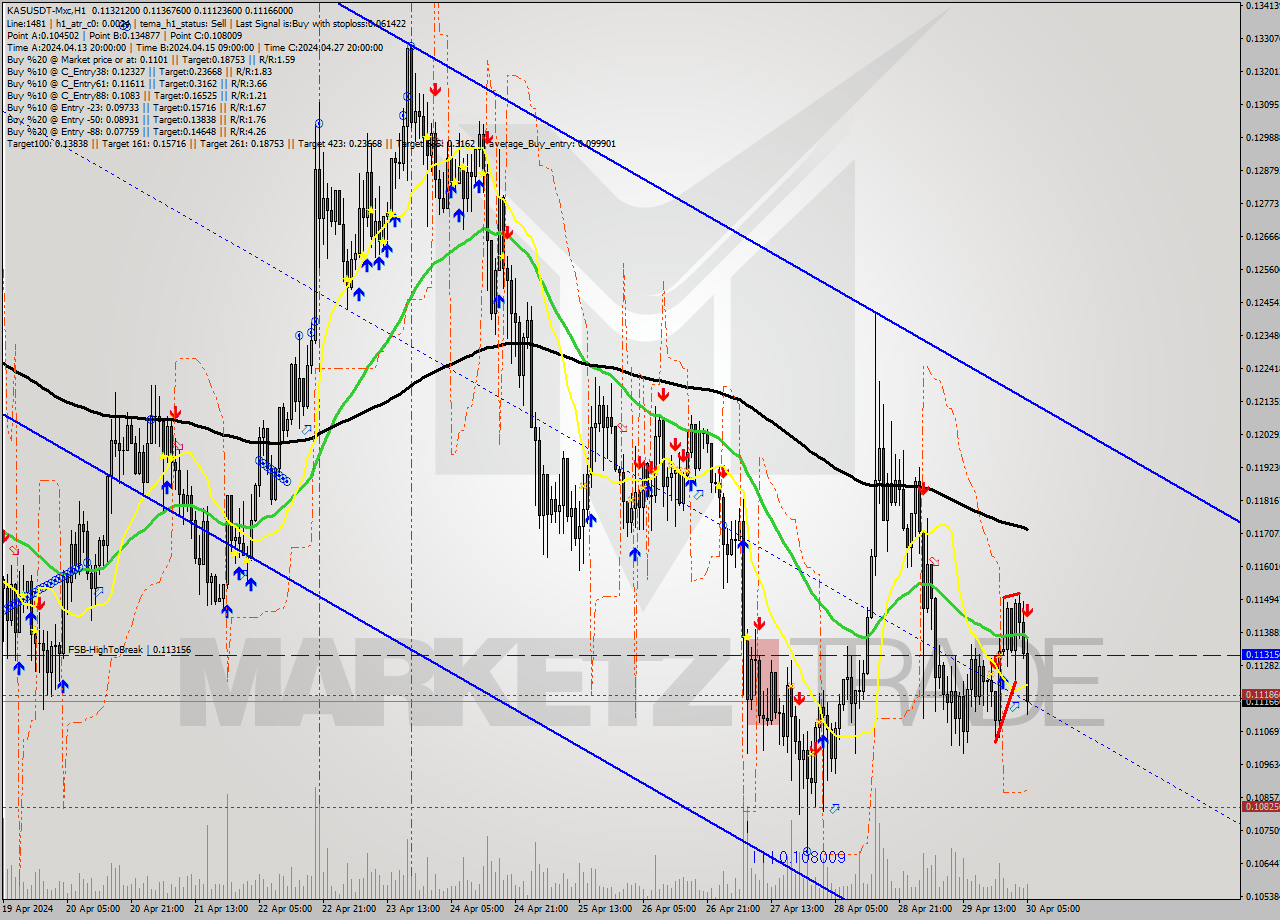Image resolution: width=1280 pixels, height=920 pixels.
Task: Click the 0.11816 price axis label
Action: tap(1263, 500)
